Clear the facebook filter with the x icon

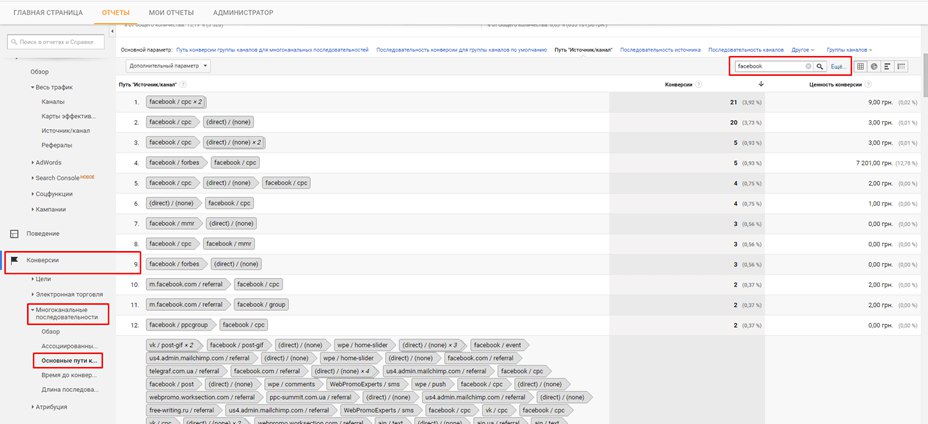(x=808, y=66)
